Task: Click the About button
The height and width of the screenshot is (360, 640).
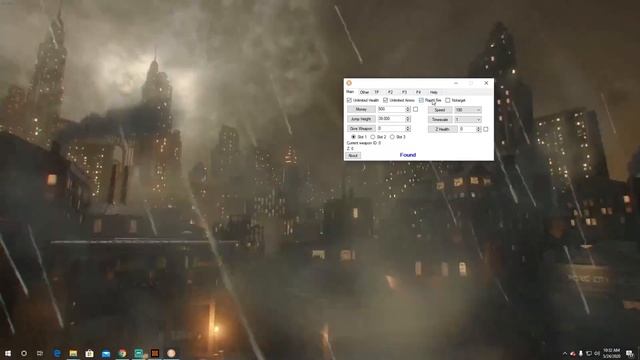Action: tap(353, 156)
